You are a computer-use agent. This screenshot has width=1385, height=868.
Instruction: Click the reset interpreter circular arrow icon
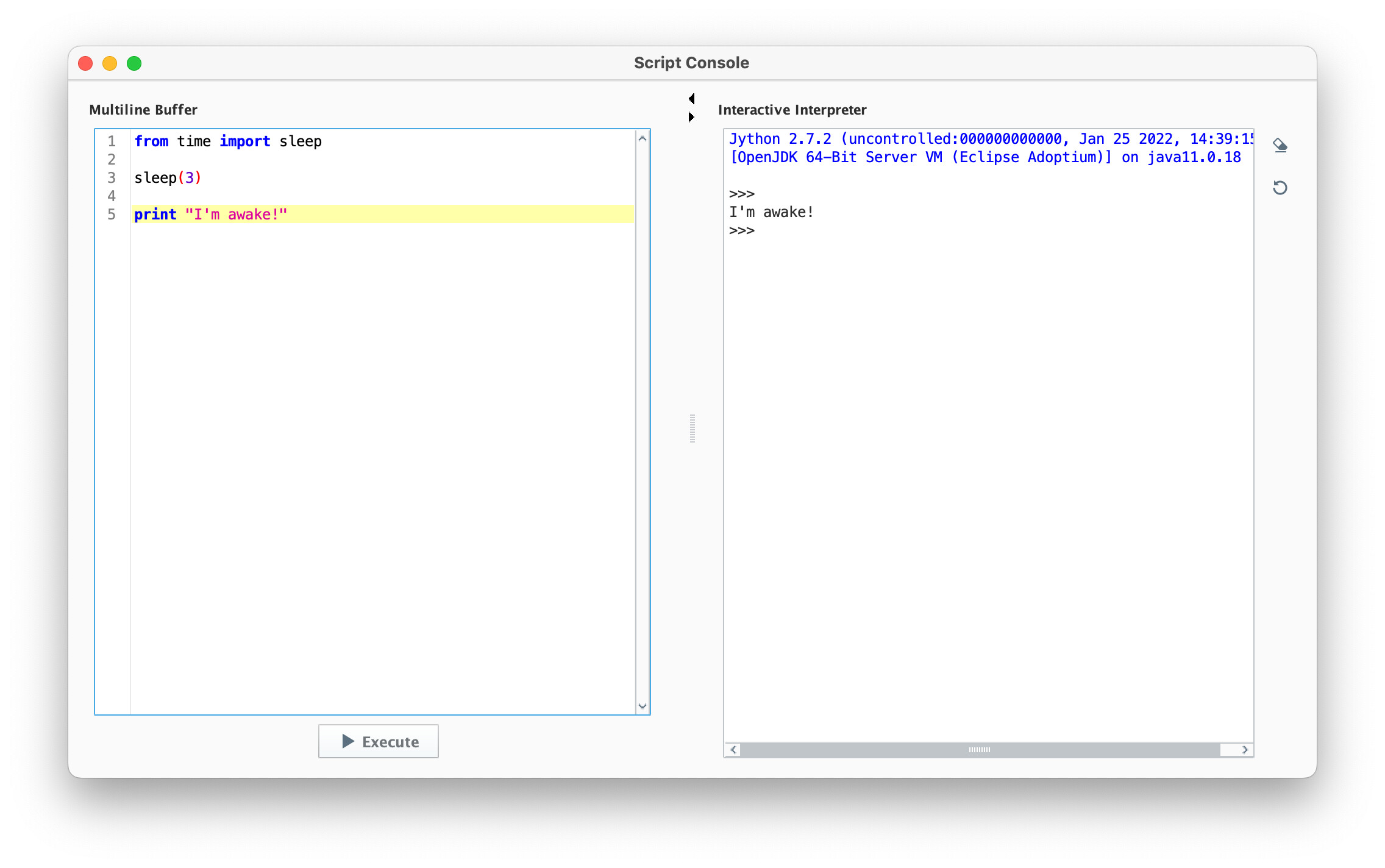(1280, 188)
